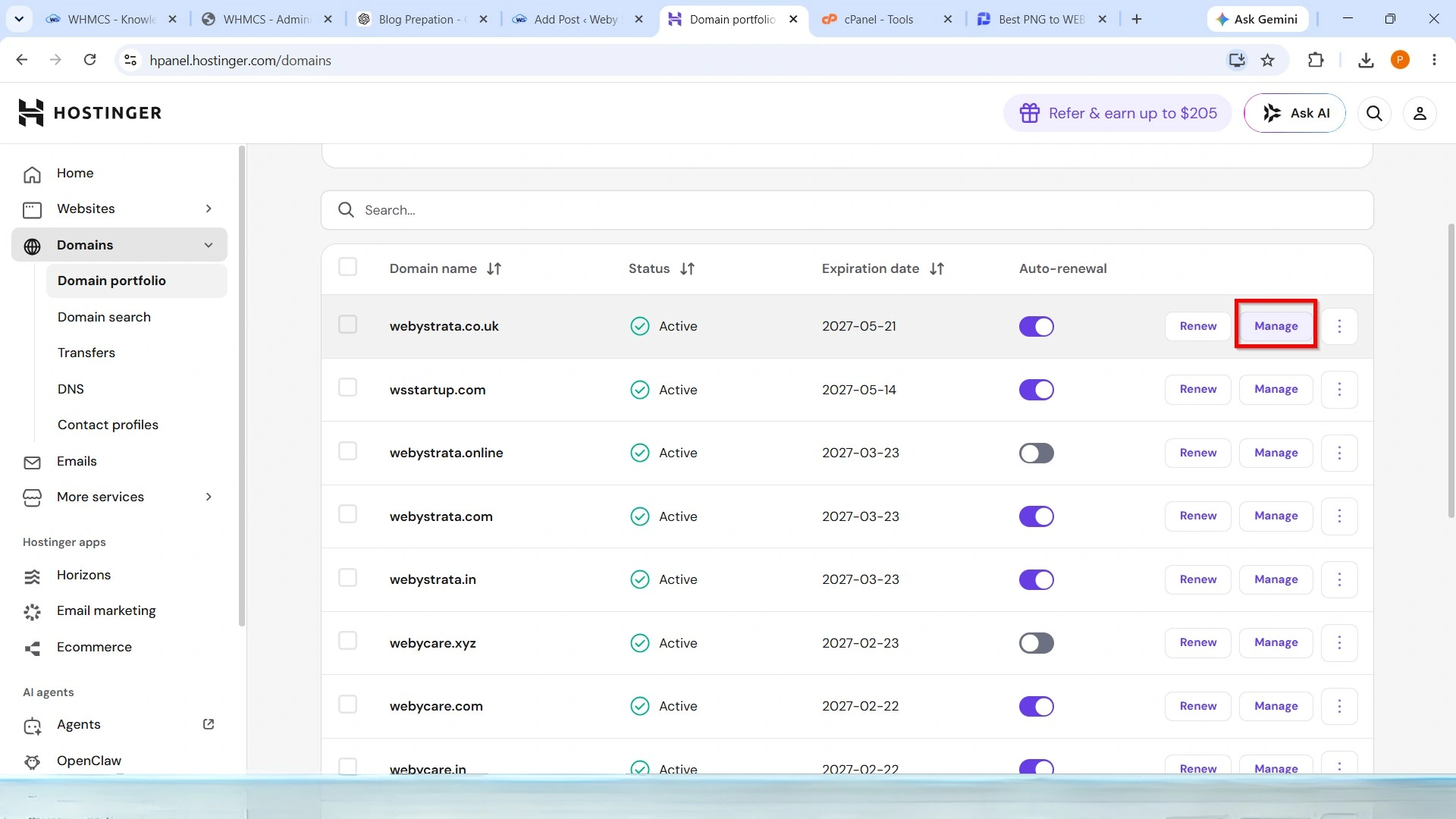Click the page vertical scrollbar
This screenshot has width=1456, height=819.
coord(1451,372)
